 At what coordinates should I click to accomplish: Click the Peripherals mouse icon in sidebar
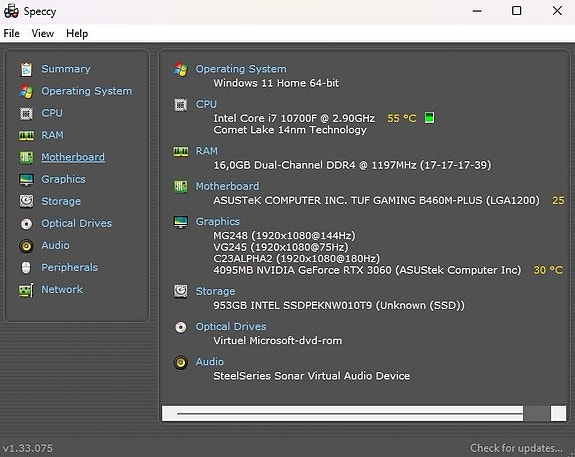click(26, 268)
